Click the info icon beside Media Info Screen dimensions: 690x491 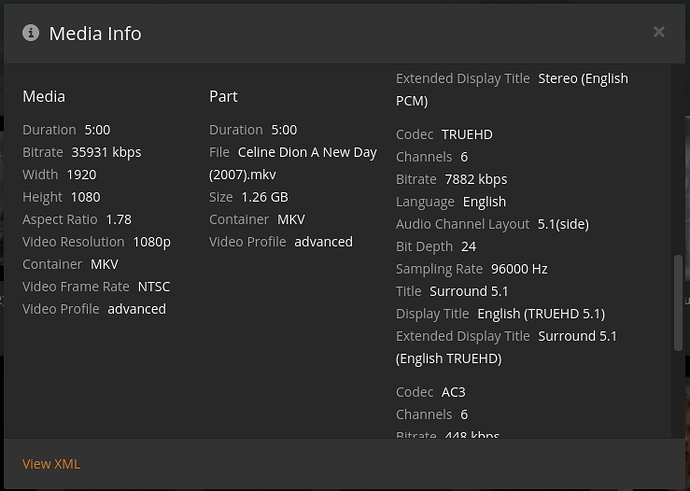point(30,33)
